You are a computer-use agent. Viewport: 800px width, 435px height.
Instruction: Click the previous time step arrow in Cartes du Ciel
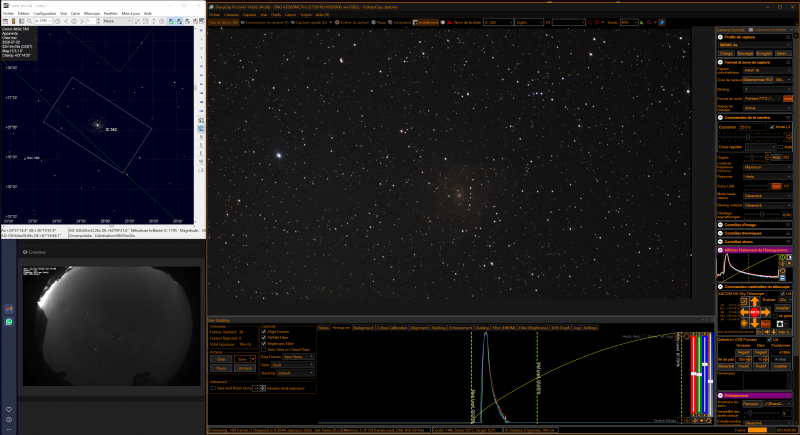click(66, 21)
